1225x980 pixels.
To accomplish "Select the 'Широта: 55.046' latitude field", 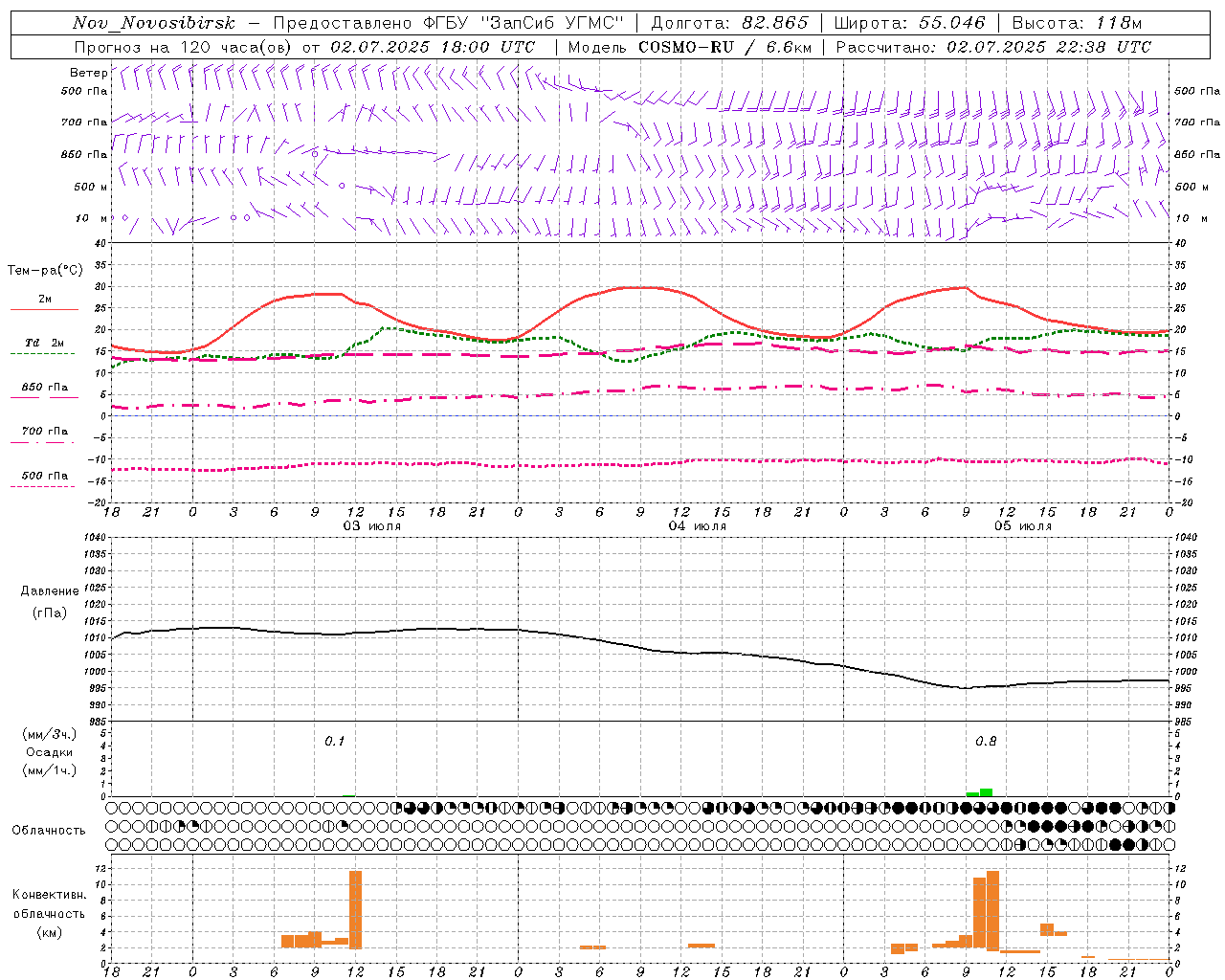I will 909,23.
